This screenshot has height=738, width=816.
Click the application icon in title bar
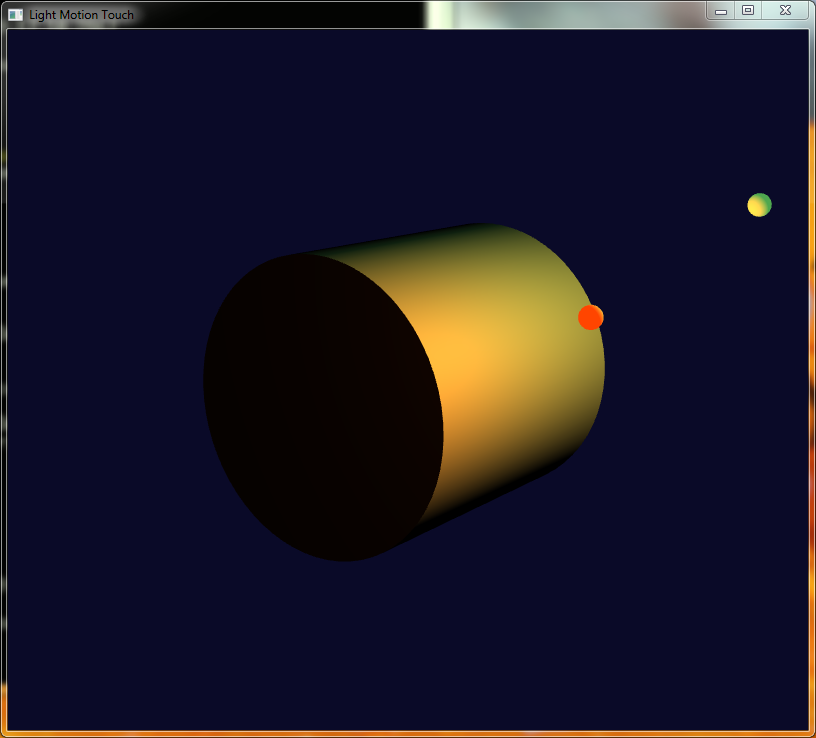[x=15, y=14]
